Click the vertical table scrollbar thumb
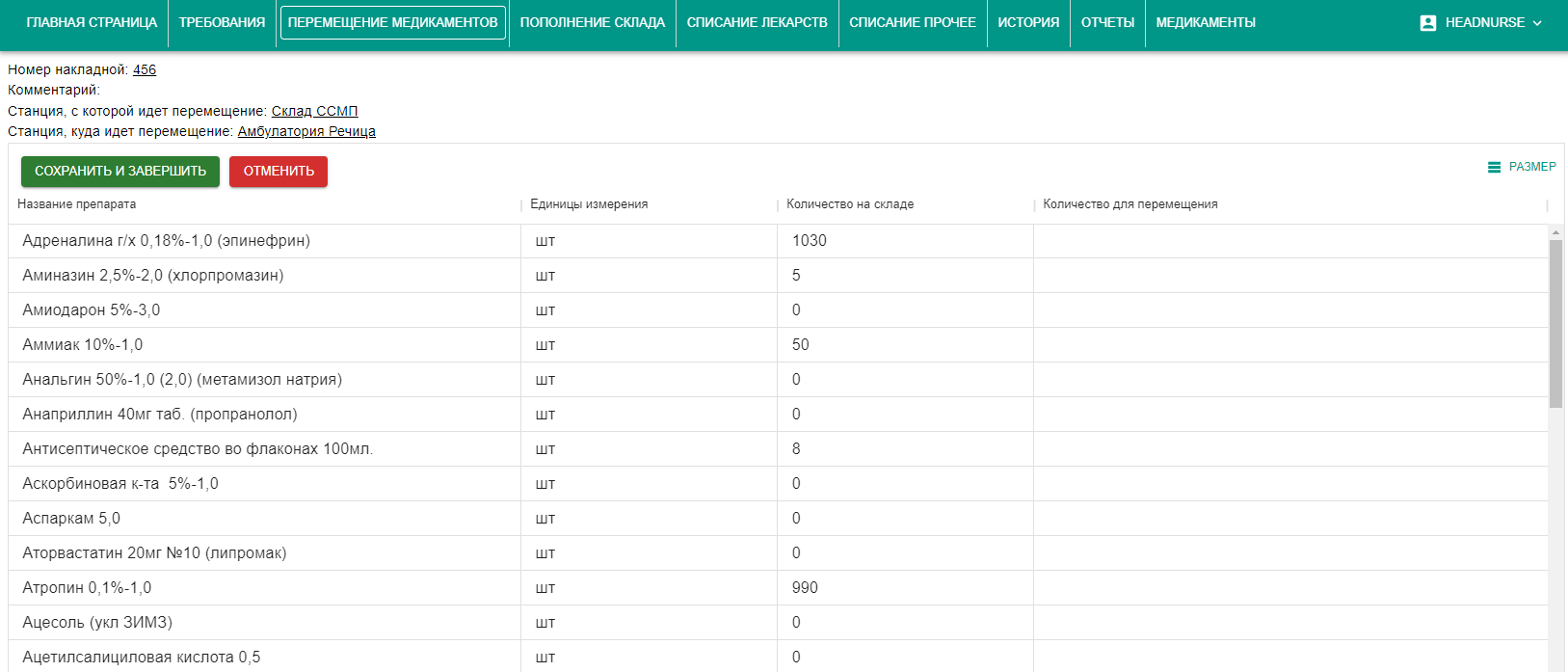 1555,324
